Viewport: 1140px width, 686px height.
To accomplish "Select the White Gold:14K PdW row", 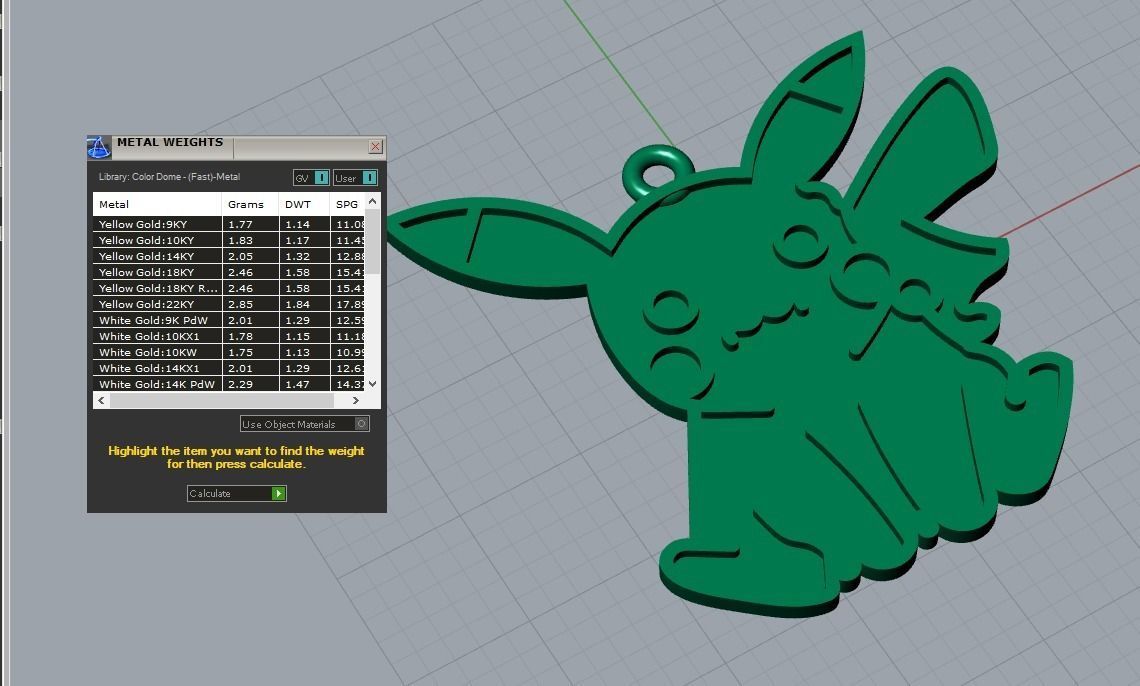I will [x=228, y=384].
